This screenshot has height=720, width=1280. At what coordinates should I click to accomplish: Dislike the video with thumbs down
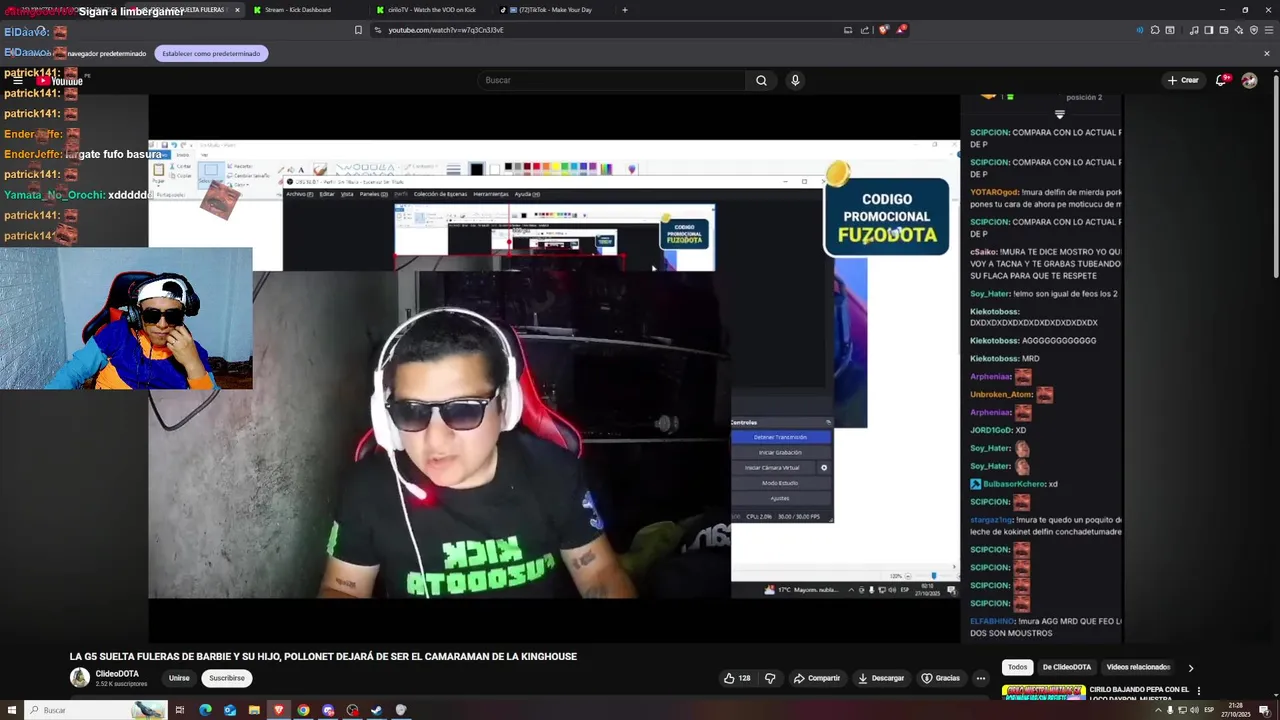tap(770, 678)
